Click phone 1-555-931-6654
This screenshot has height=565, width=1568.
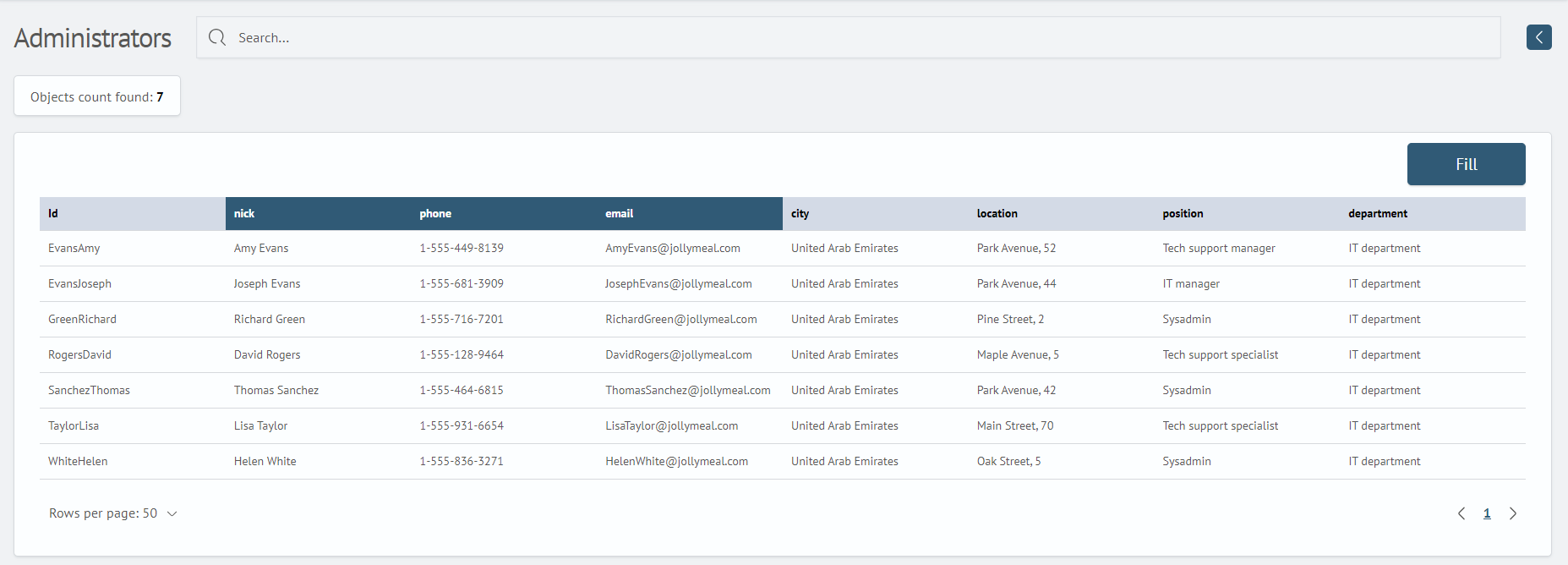click(x=462, y=425)
